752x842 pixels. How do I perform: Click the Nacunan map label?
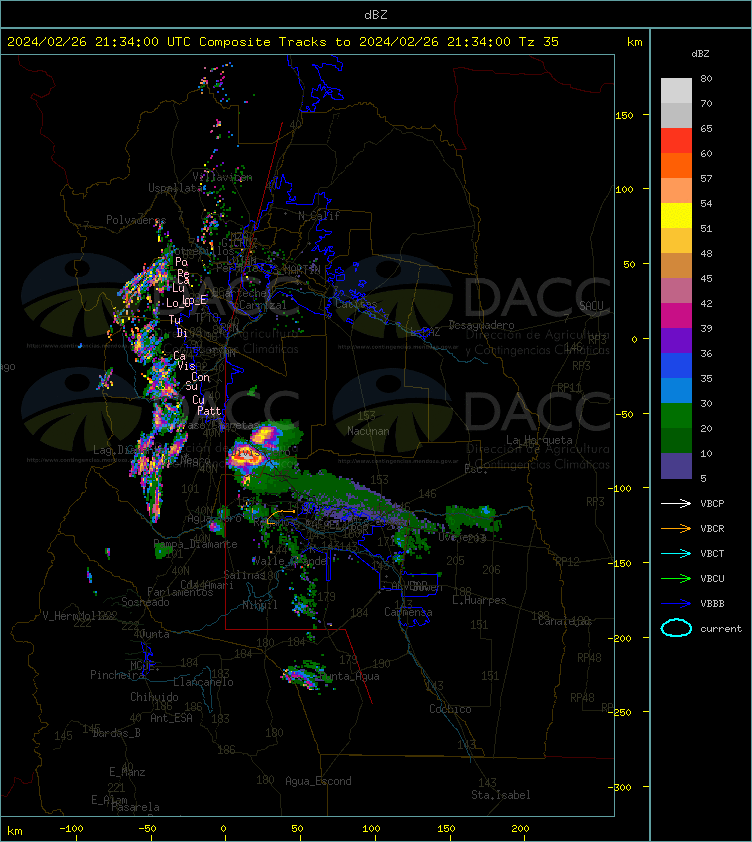tap(368, 431)
